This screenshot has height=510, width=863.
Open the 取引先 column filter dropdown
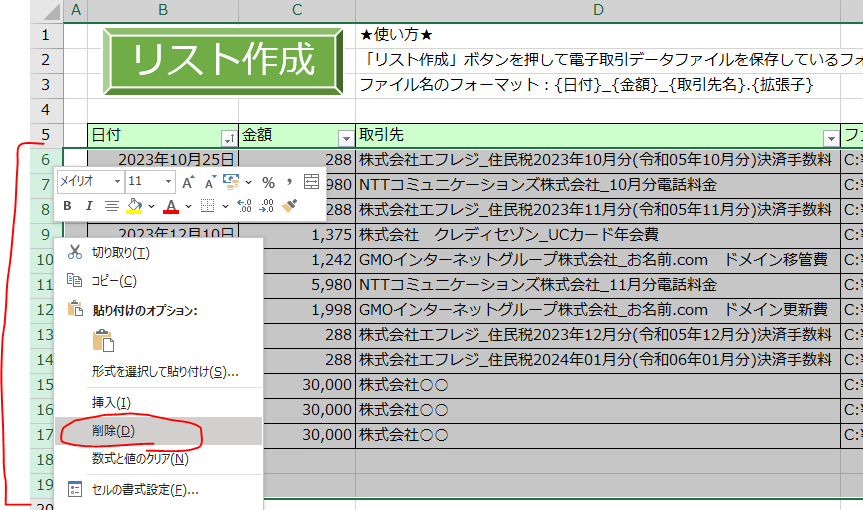[x=831, y=138]
